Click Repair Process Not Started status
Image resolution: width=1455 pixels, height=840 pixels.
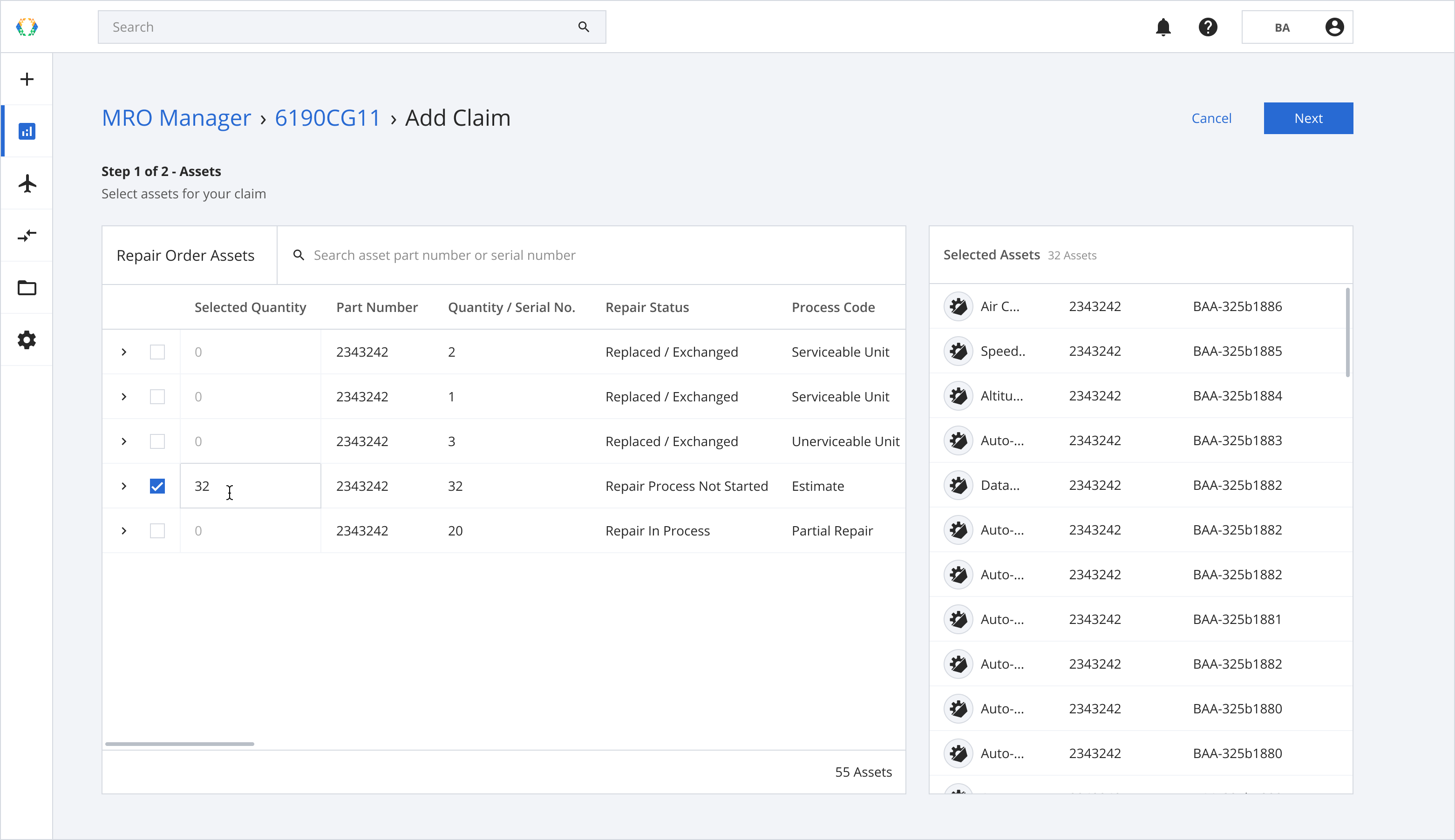click(686, 486)
